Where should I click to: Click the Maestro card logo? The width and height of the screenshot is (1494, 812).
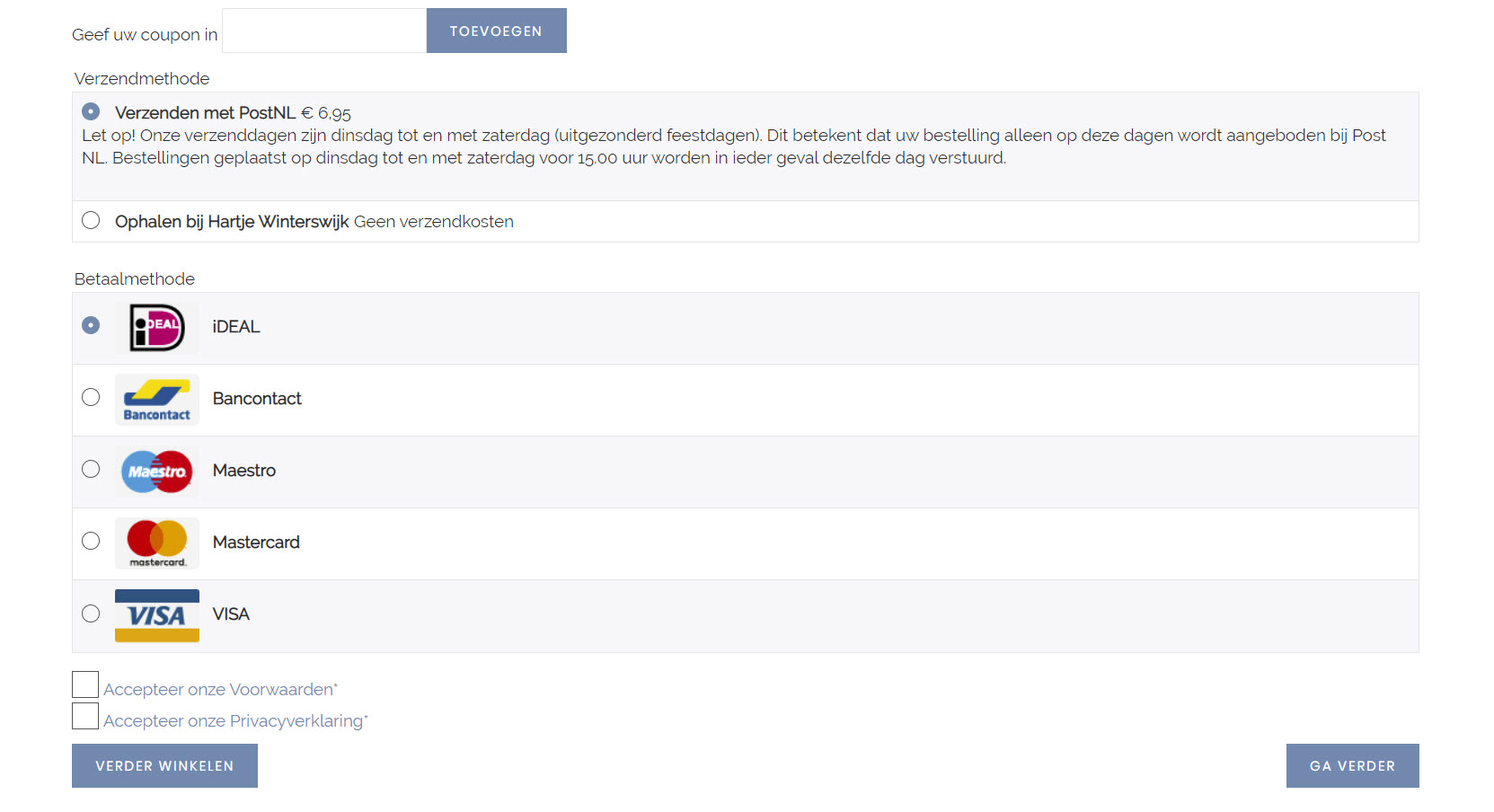pos(157,472)
